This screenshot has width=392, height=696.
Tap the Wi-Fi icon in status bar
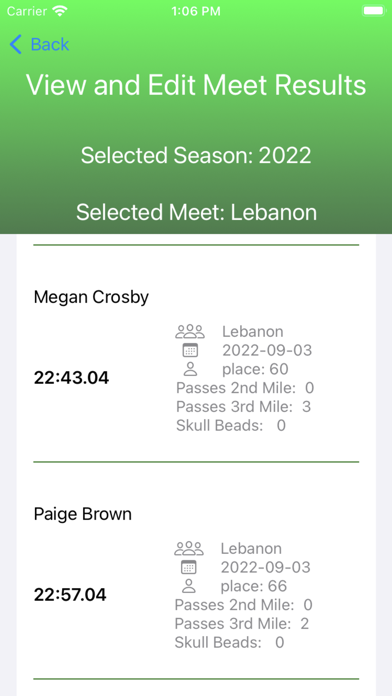pos(60,11)
